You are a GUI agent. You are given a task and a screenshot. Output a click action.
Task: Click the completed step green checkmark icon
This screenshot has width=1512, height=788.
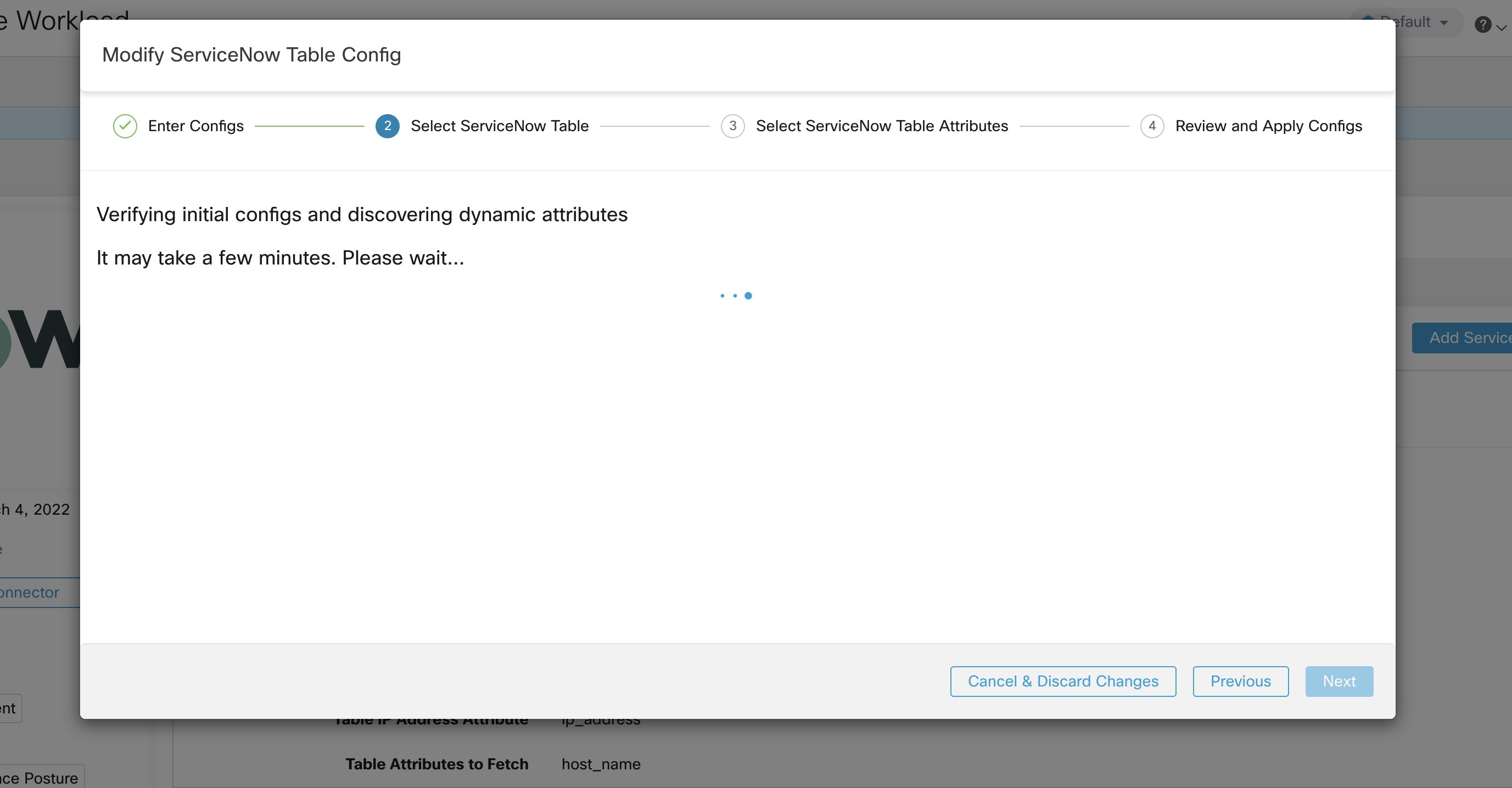[124, 125]
